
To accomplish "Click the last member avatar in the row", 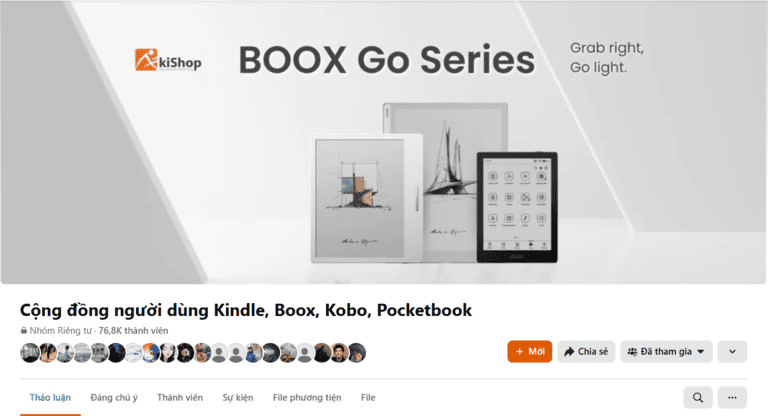I will [357, 353].
